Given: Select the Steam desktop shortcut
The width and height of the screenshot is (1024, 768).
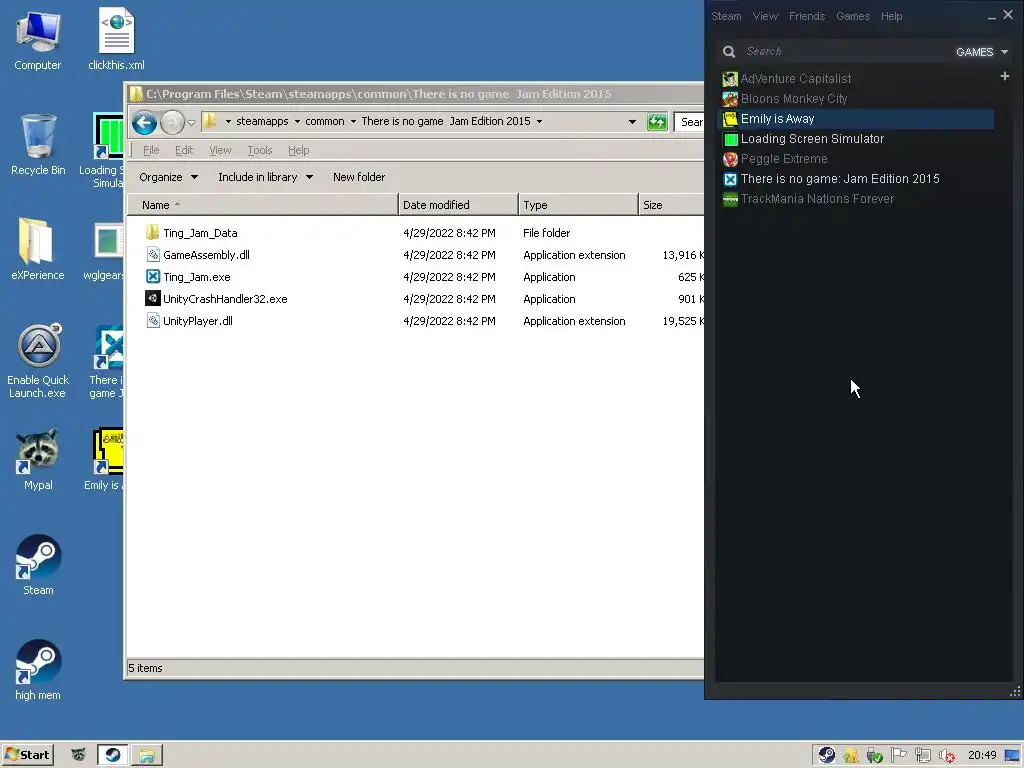Looking at the screenshot, I should [x=38, y=565].
